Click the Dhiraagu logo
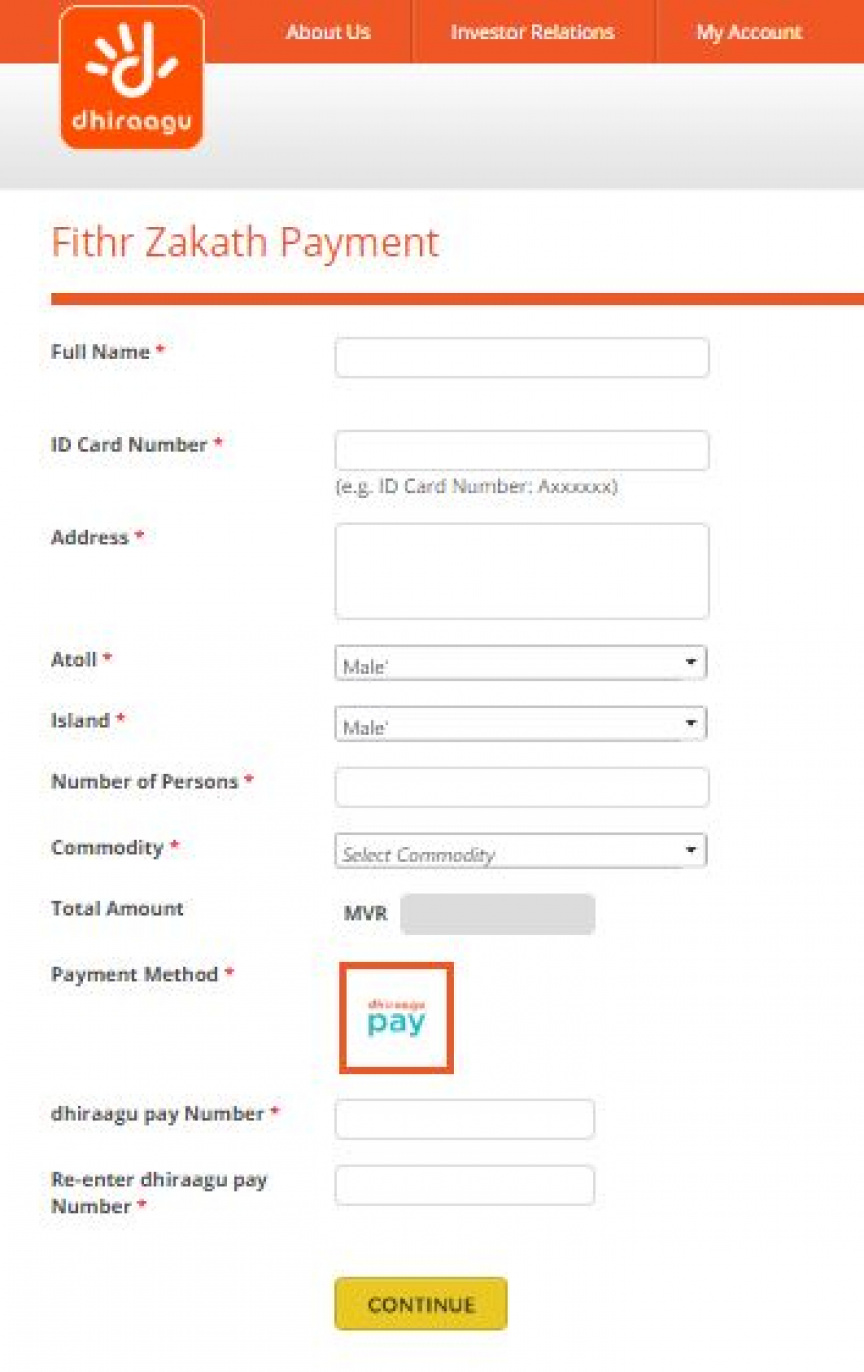Screen dimensions: 864x1372 point(132,78)
